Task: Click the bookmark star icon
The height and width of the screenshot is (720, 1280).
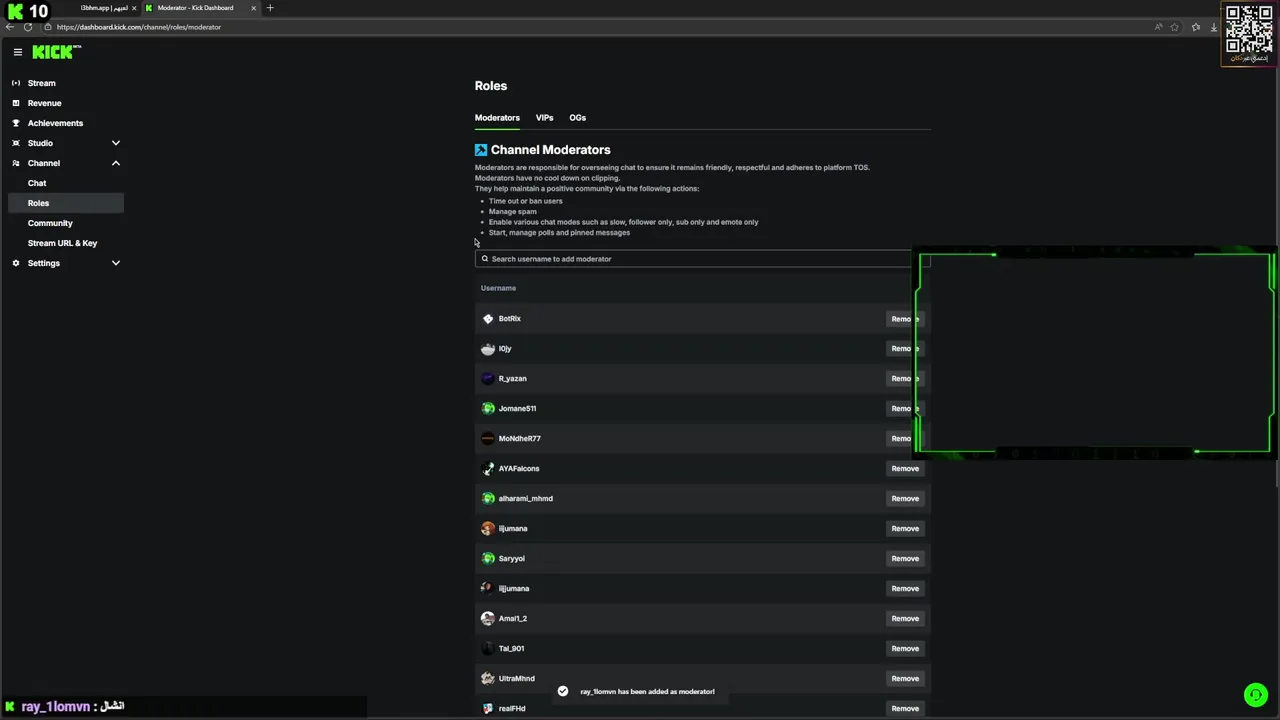Action: pyautogui.click(x=1175, y=27)
